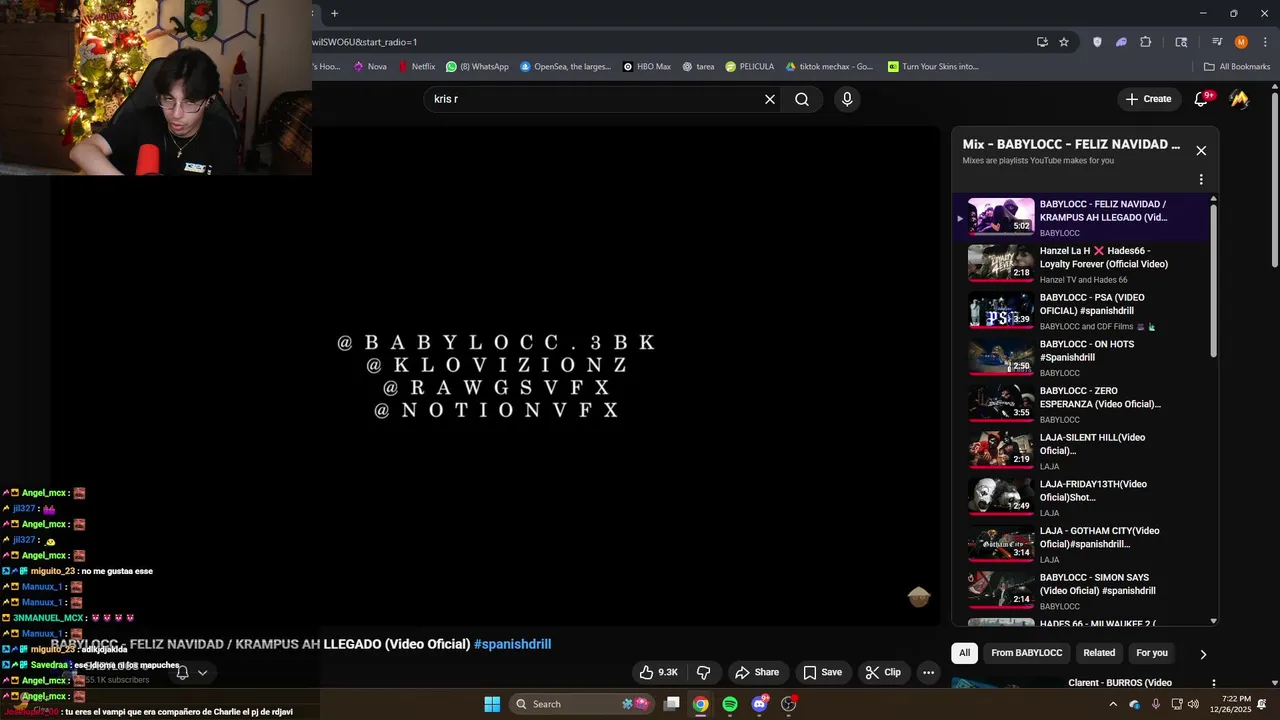Start voice search with the microphone icon
This screenshot has width=1280, height=720.
coord(847,99)
